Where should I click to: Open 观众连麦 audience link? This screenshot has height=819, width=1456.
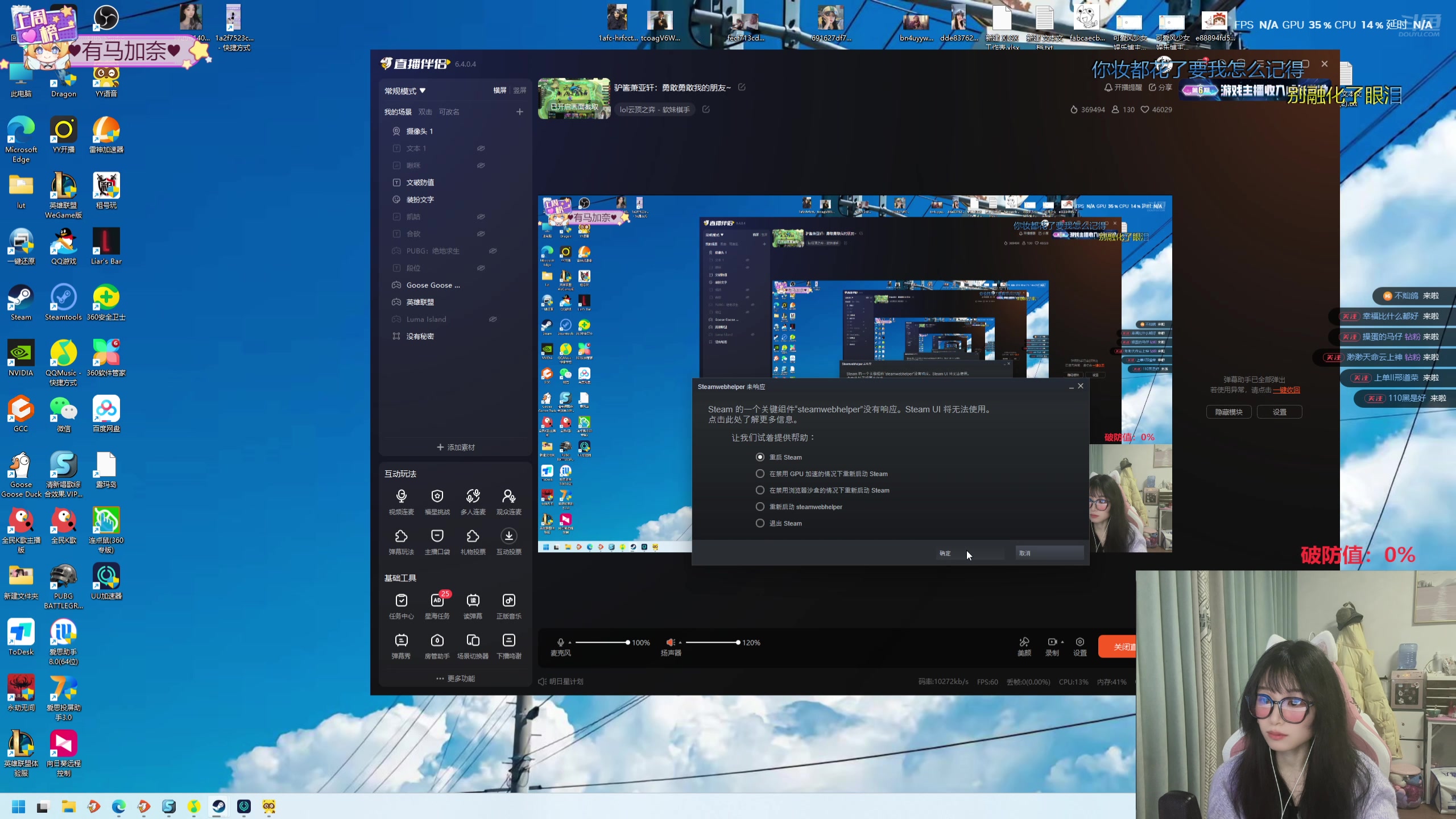(508, 502)
